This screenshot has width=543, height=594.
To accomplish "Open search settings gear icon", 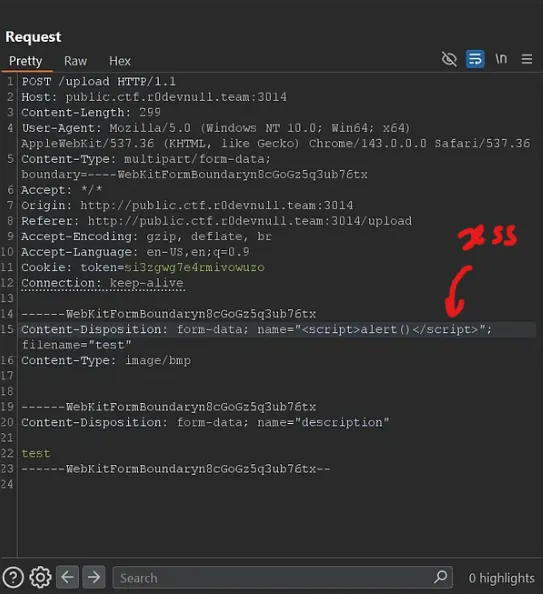I will 40,577.
